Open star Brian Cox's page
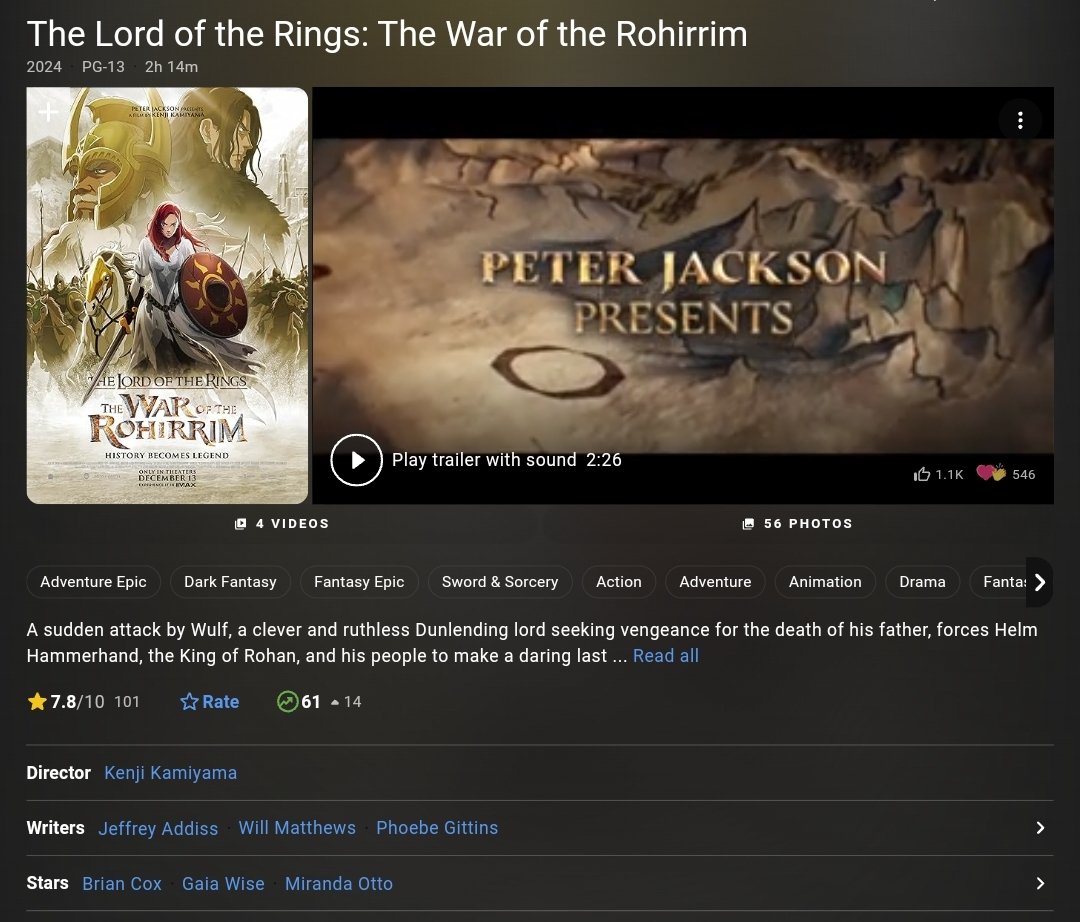1080x922 pixels. tap(122, 883)
